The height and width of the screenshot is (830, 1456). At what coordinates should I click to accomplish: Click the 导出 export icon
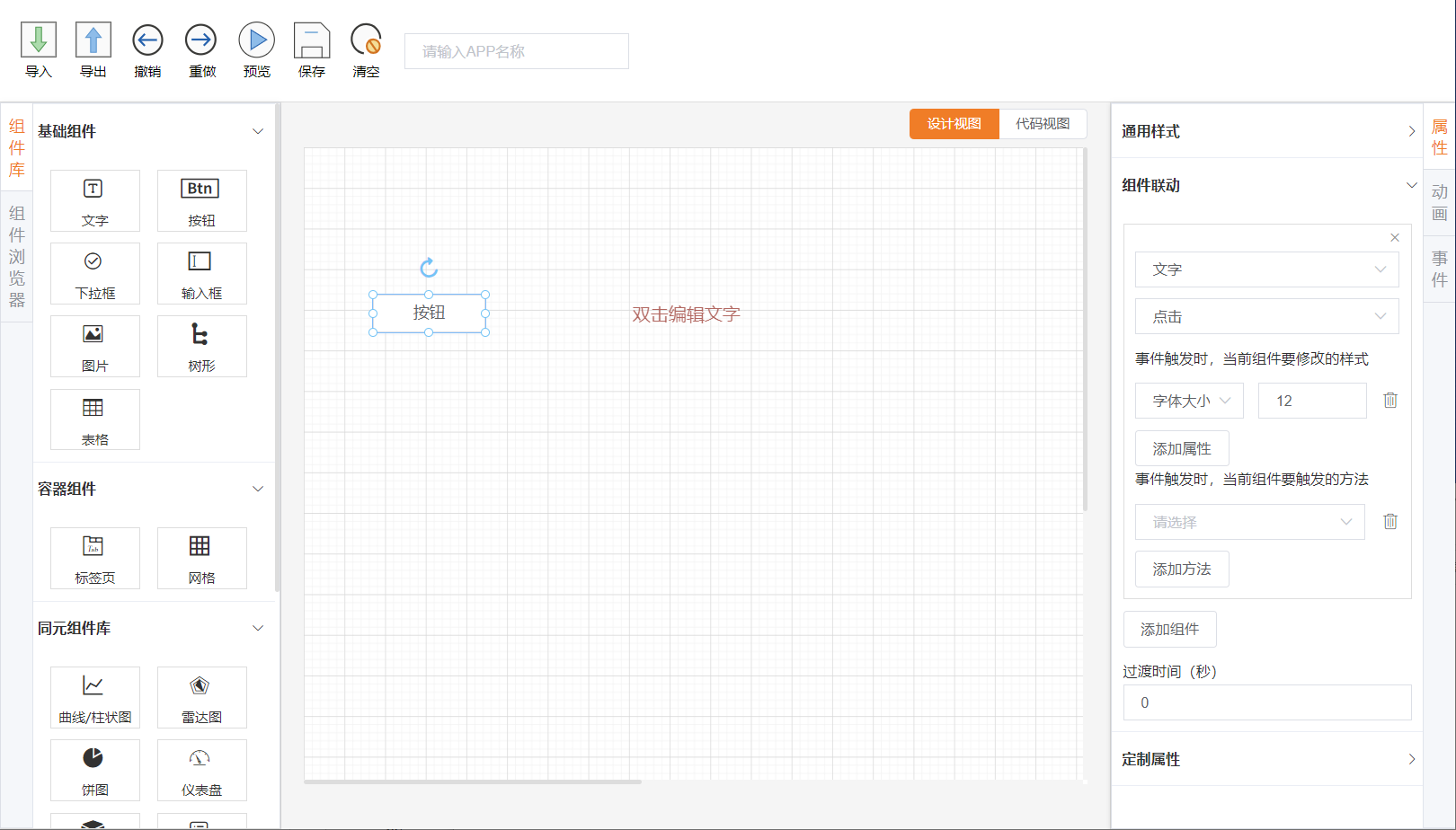93,40
